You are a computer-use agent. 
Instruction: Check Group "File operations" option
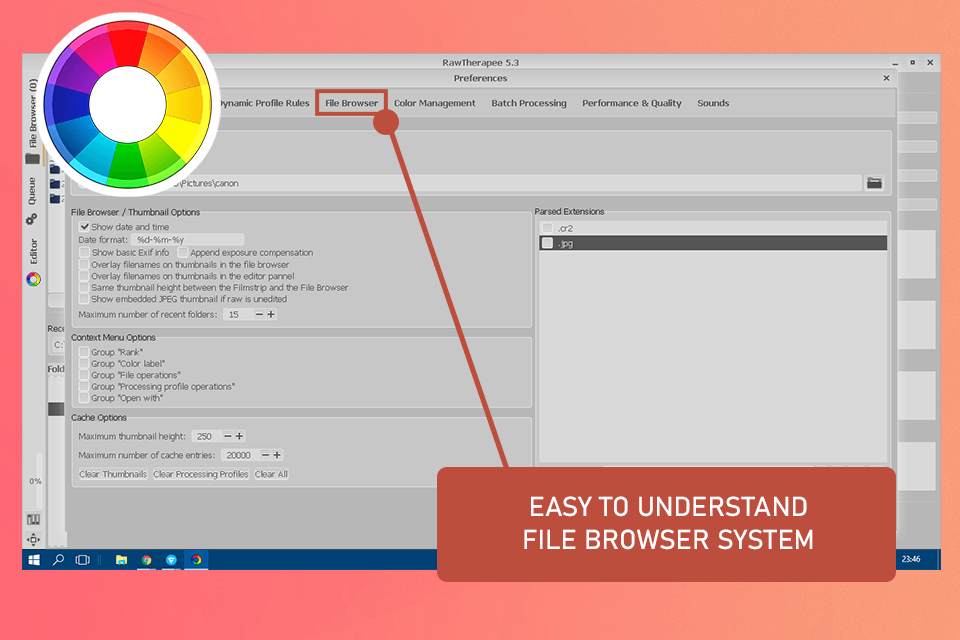point(84,375)
